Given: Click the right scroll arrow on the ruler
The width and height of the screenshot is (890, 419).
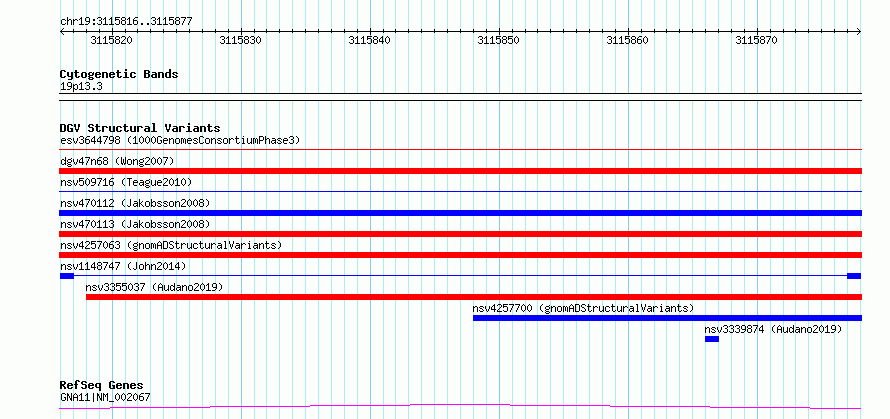Looking at the screenshot, I should point(859,31).
